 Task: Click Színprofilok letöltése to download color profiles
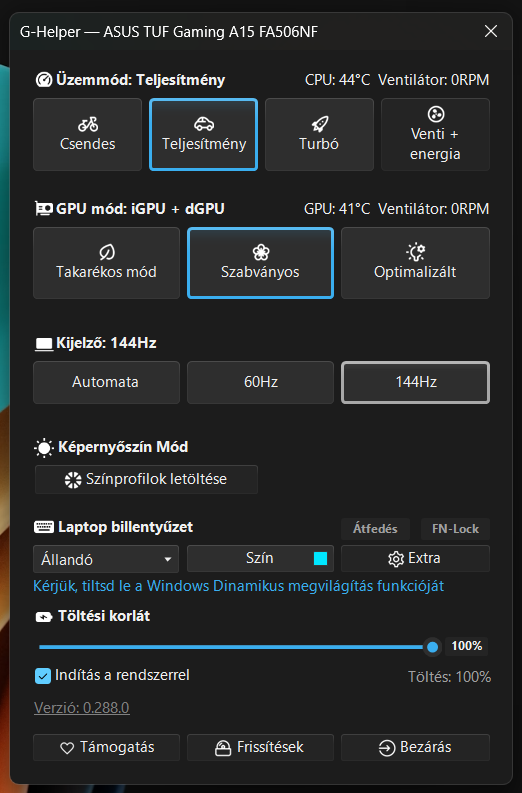pos(146,479)
